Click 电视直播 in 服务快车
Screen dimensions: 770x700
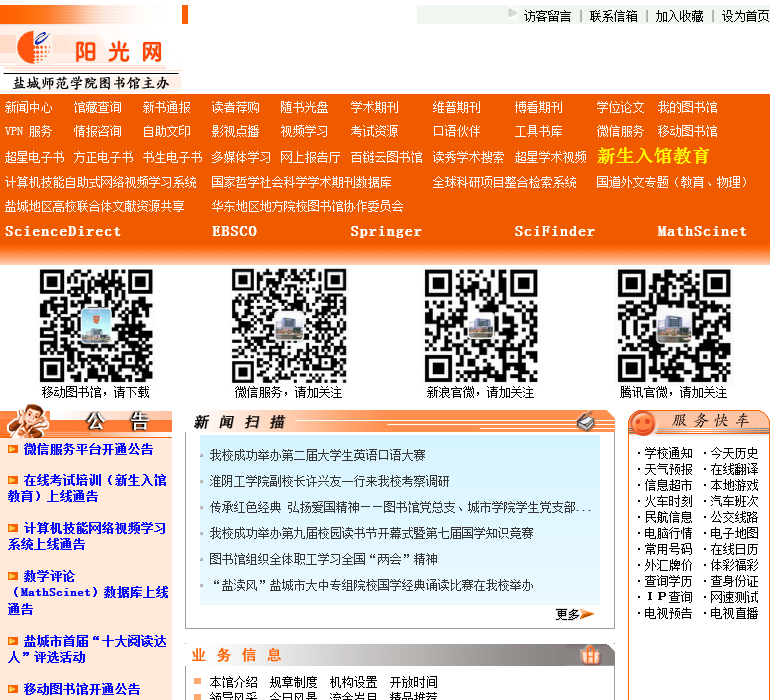734,614
